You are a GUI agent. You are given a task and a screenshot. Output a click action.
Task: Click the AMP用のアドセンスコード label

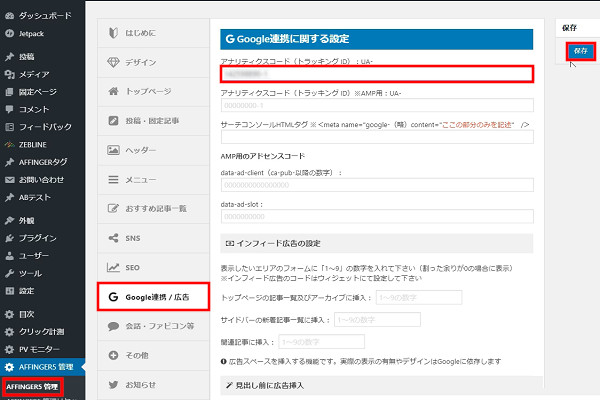tap(262, 156)
